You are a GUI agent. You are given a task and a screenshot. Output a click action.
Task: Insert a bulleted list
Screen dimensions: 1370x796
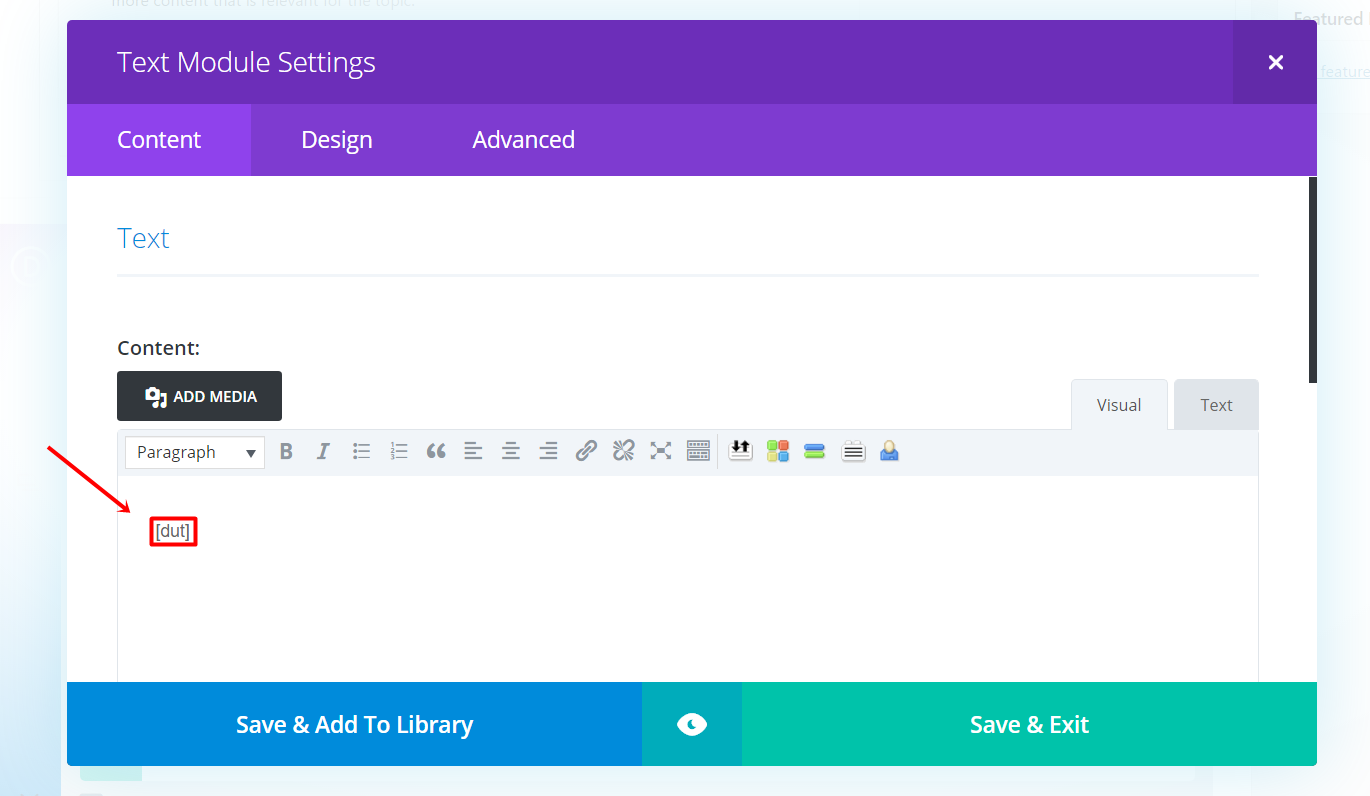tap(362, 452)
